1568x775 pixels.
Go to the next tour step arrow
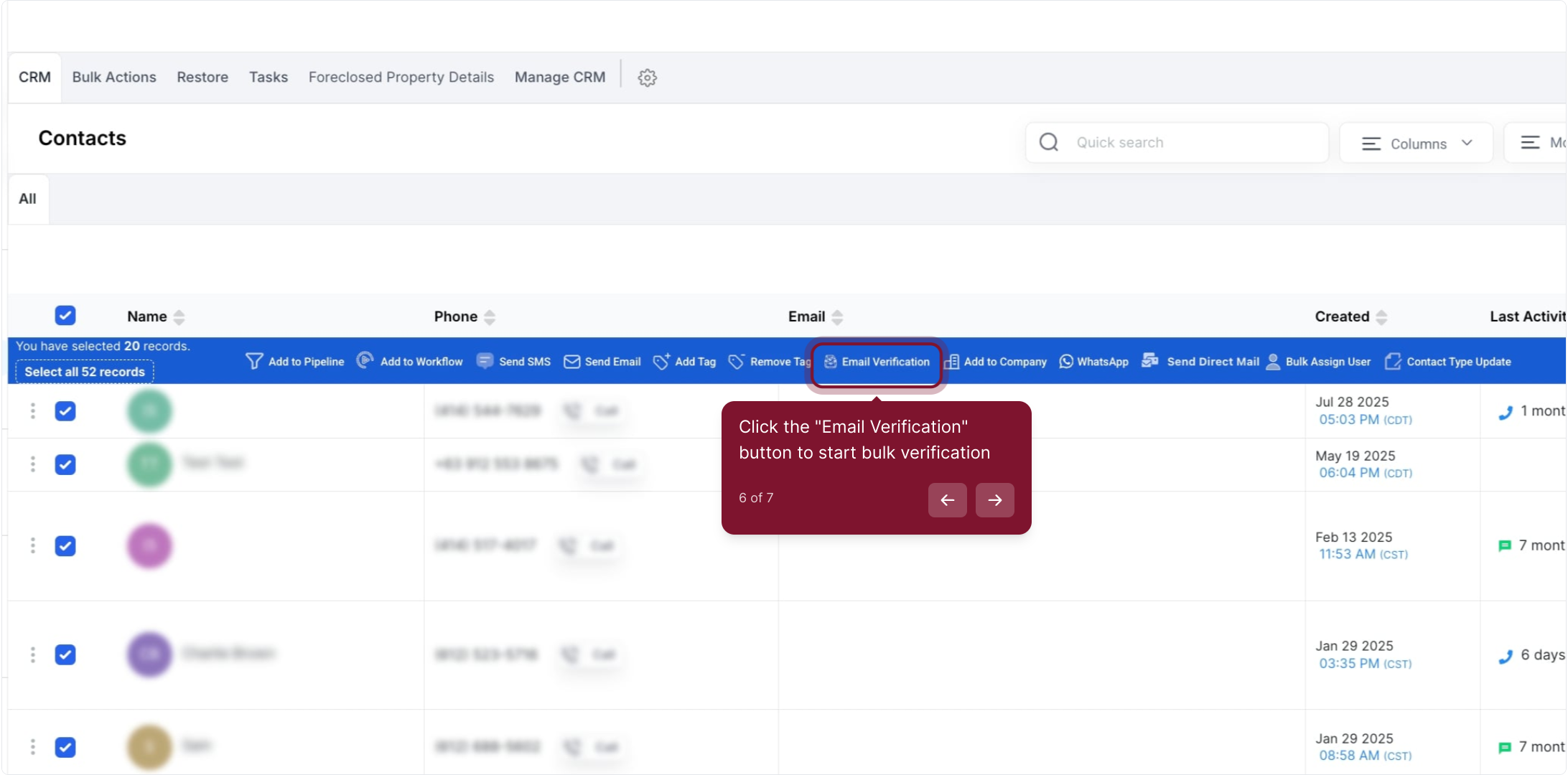pos(994,500)
